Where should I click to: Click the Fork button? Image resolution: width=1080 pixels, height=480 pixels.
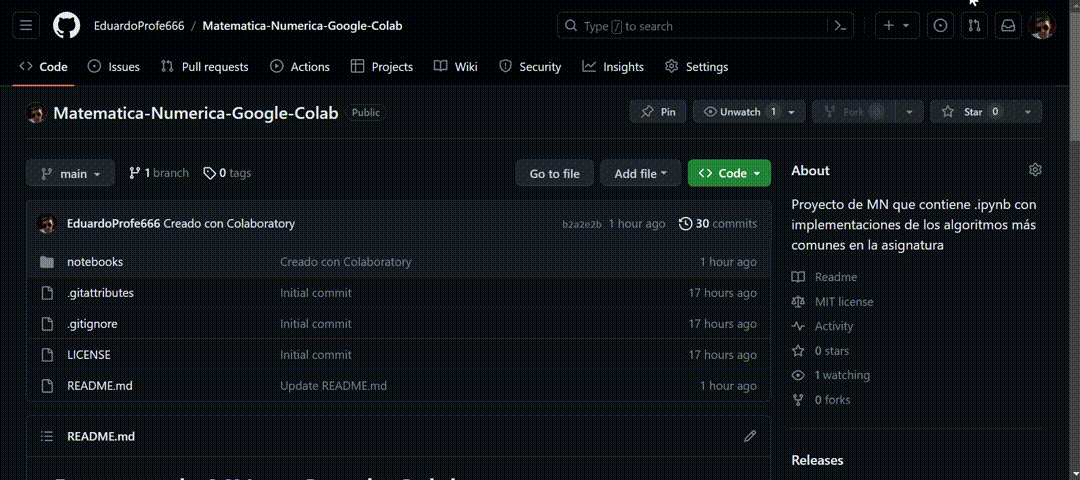tap(853, 112)
